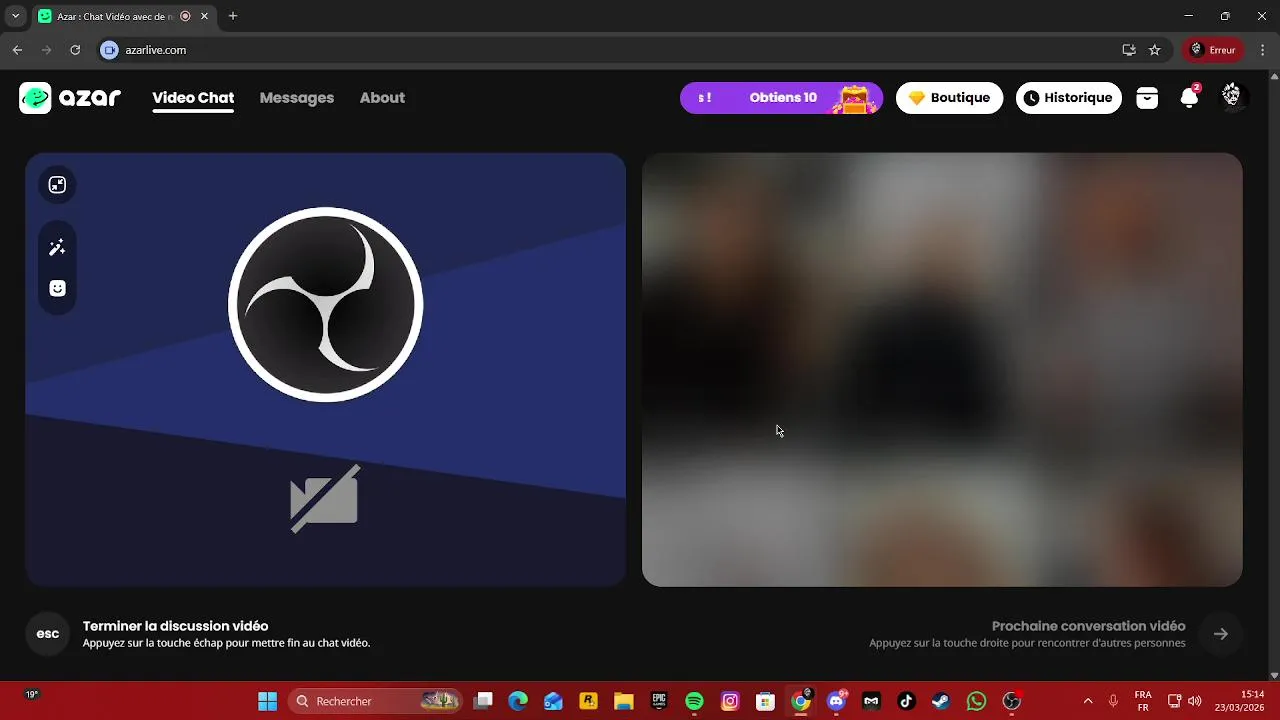Click the camera-off icon
The height and width of the screenshot is (720, 1280).
click(325, 498)
